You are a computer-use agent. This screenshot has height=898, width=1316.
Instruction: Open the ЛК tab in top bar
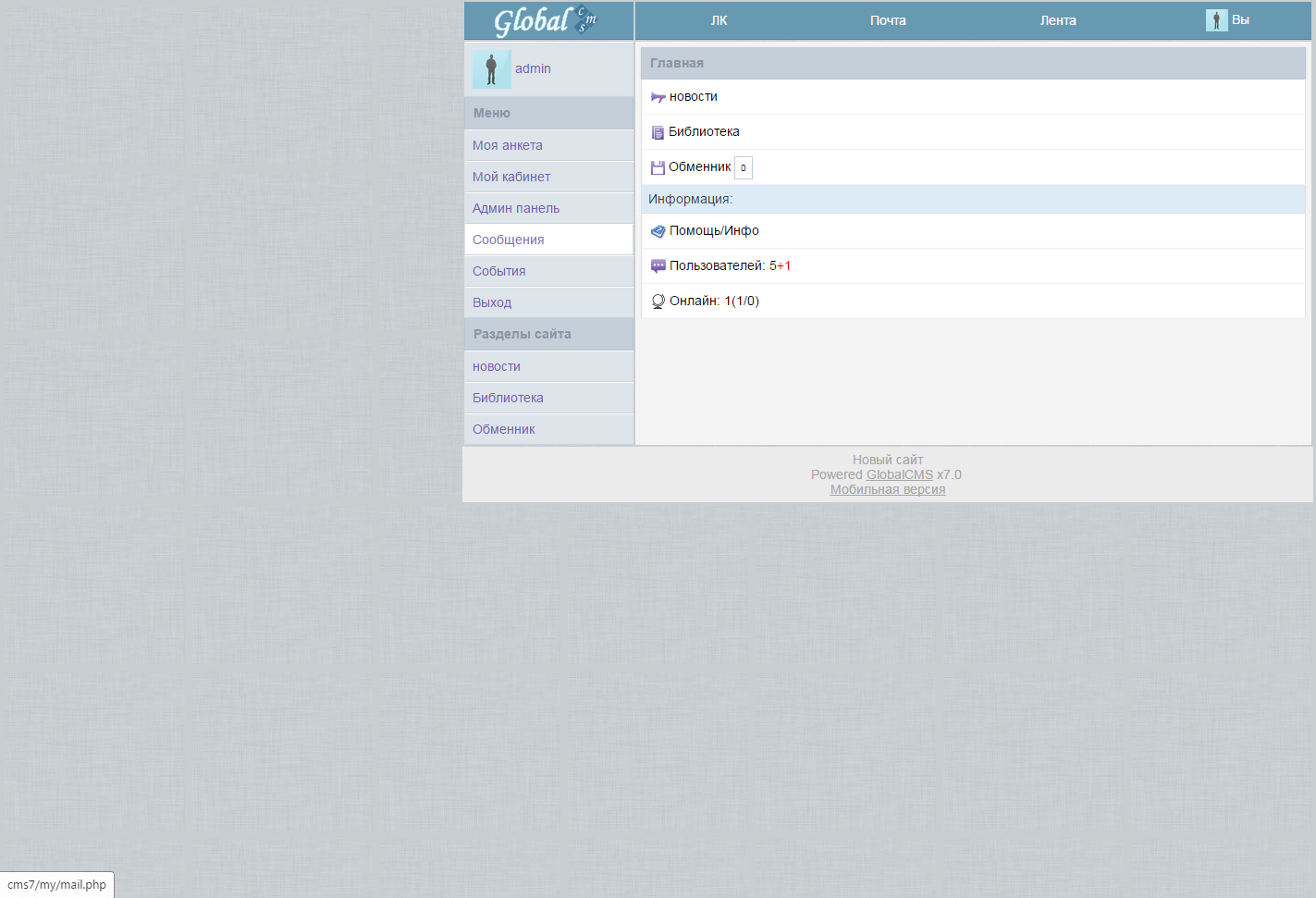point(719,20)
